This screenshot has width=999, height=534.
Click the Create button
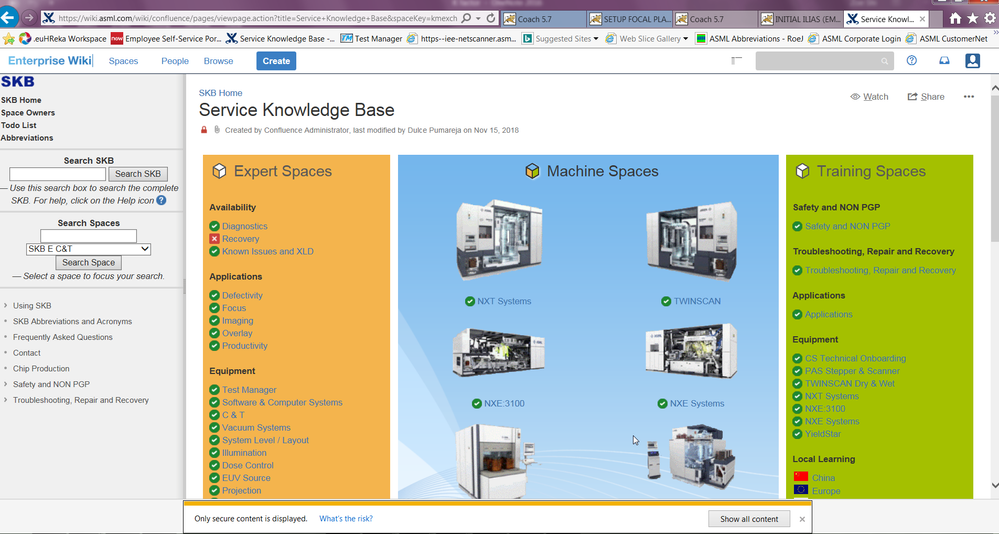[x=277, y=61]
